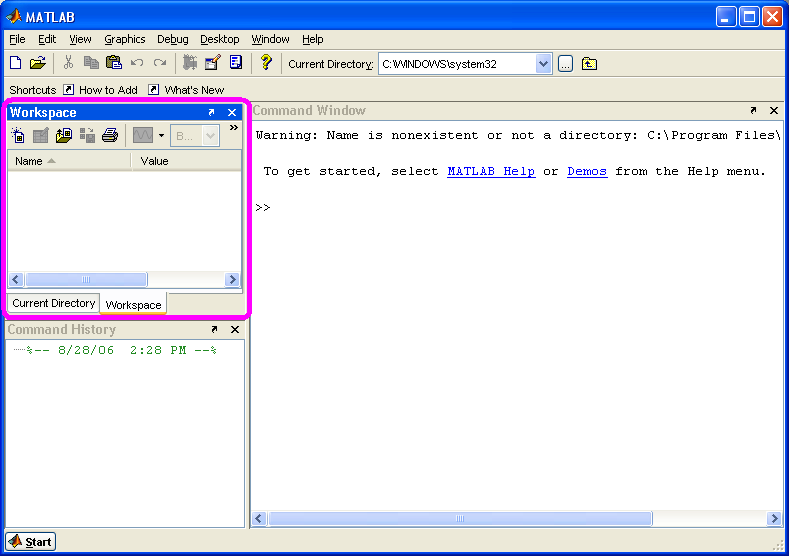This screenshot has width=805, height=556.
Task: Go up one directory level
Action: click(x=590, y=64)
